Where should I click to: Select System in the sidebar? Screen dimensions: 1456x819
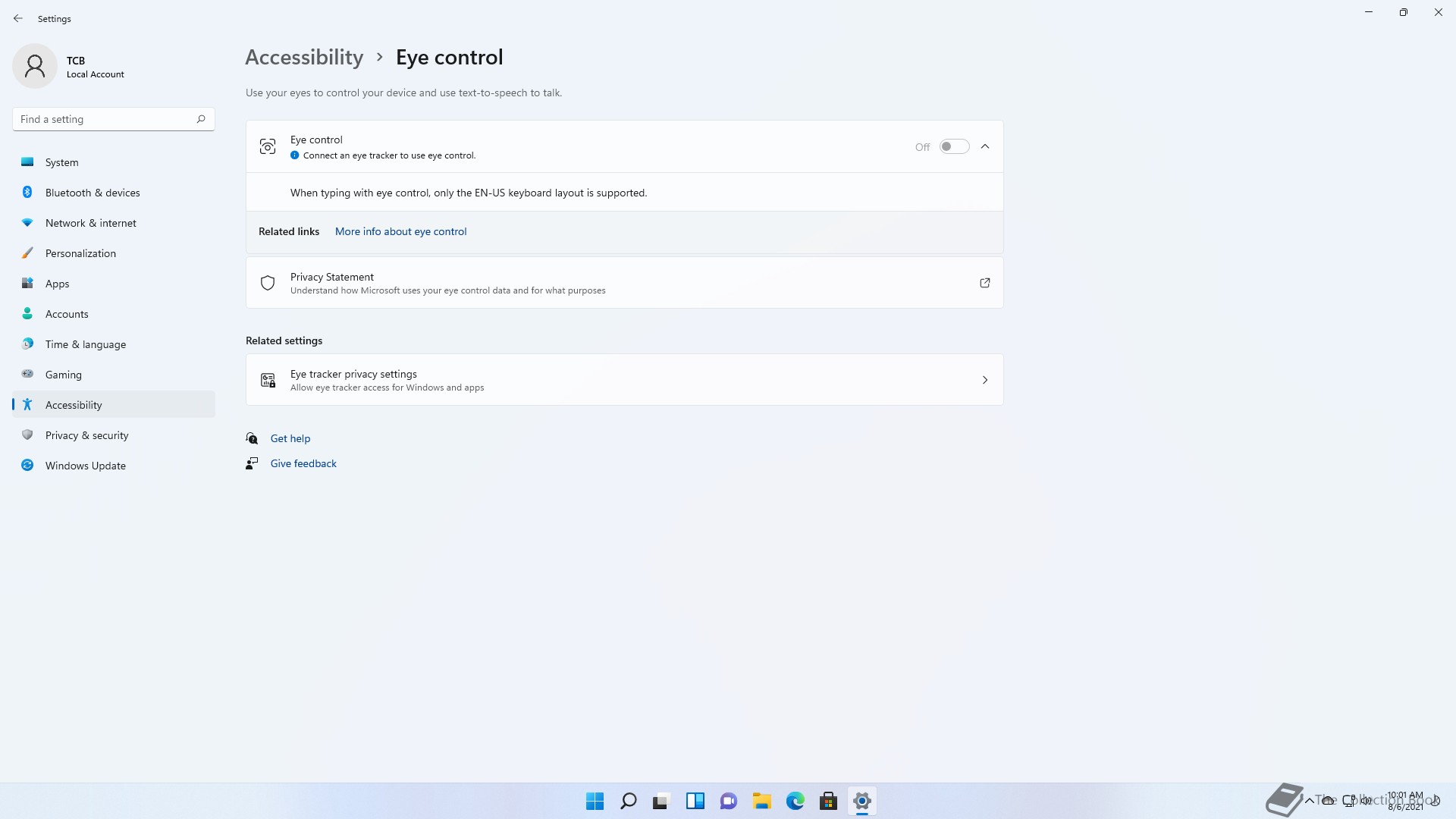coord(61,162)
